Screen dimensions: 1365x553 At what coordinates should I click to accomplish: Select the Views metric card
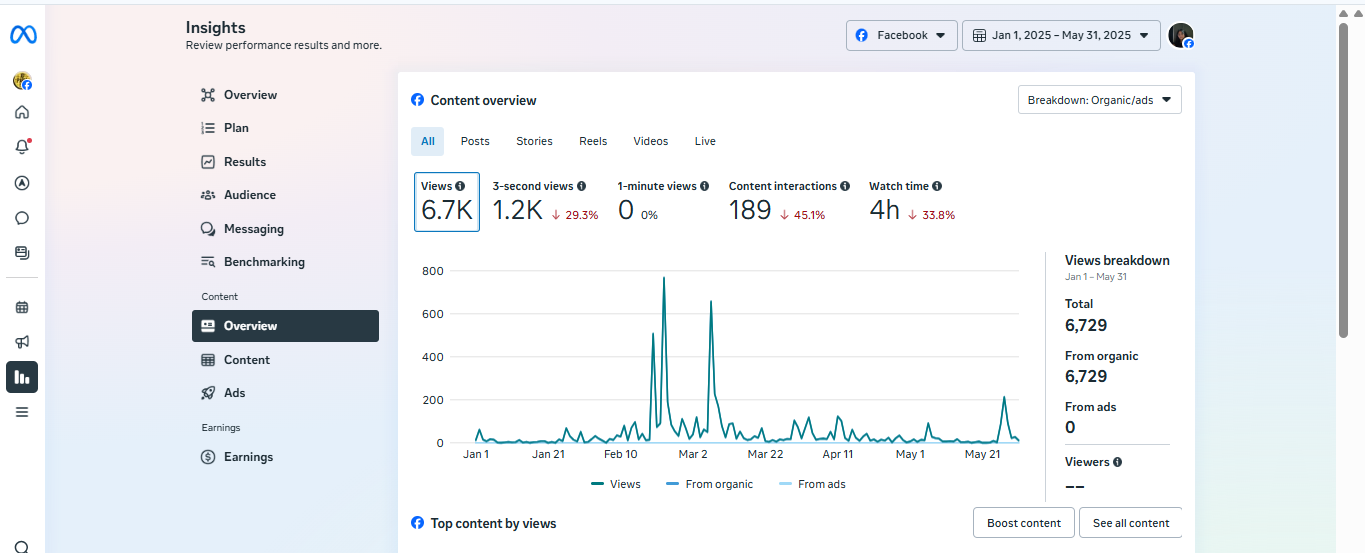pyautogui.click(x=446, y=202)
